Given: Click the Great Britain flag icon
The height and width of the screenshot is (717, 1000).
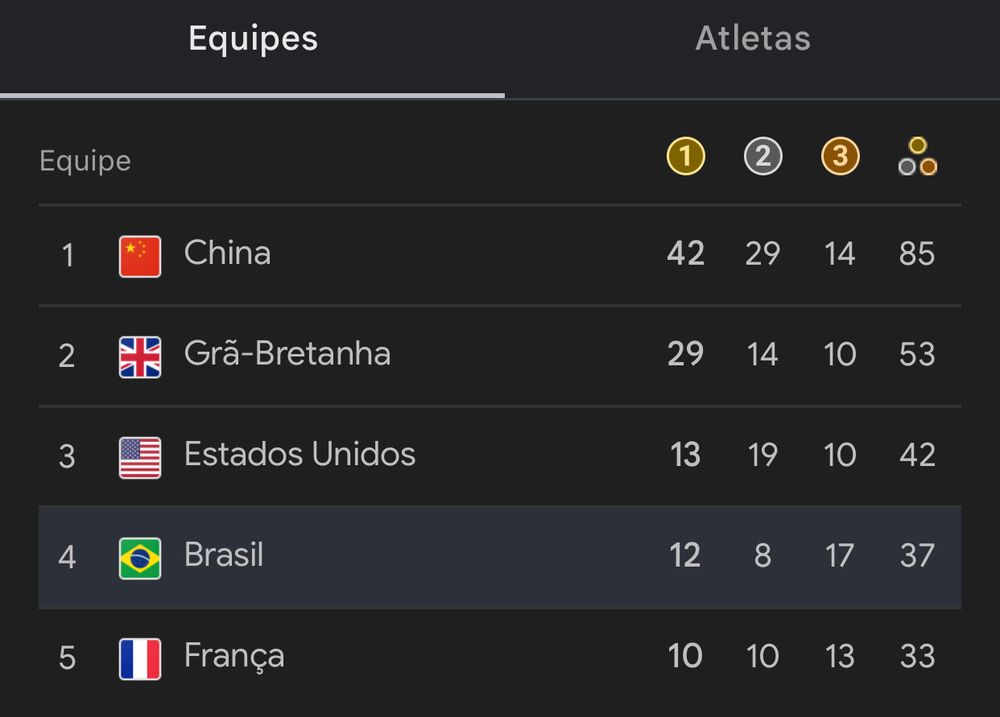Looking at the screenshot, I should tap(140, 356).
